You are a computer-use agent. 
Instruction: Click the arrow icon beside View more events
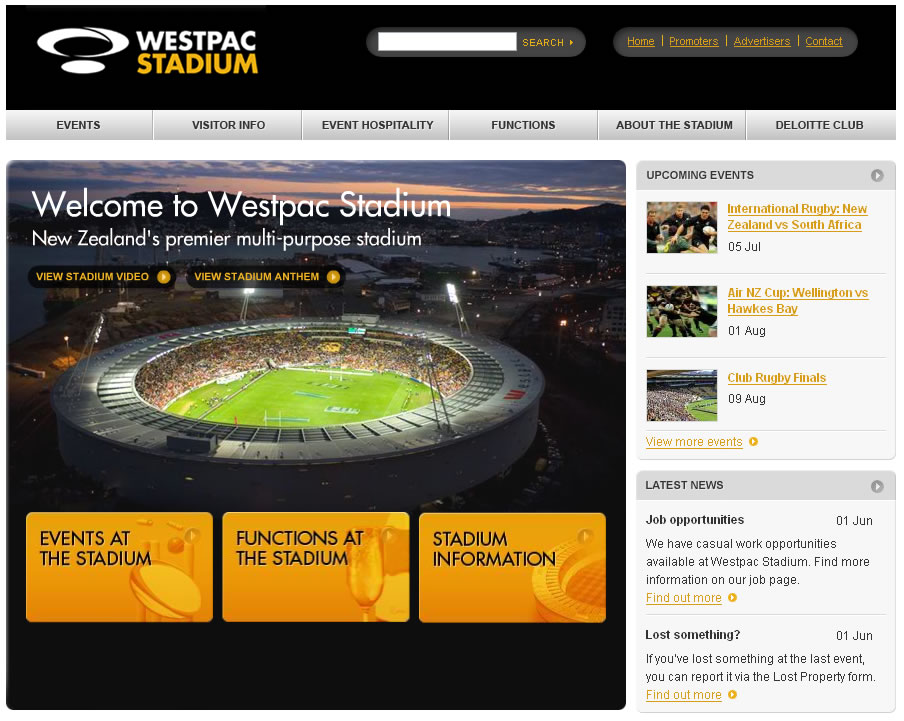pyautogui.click(x=754, y=441)
